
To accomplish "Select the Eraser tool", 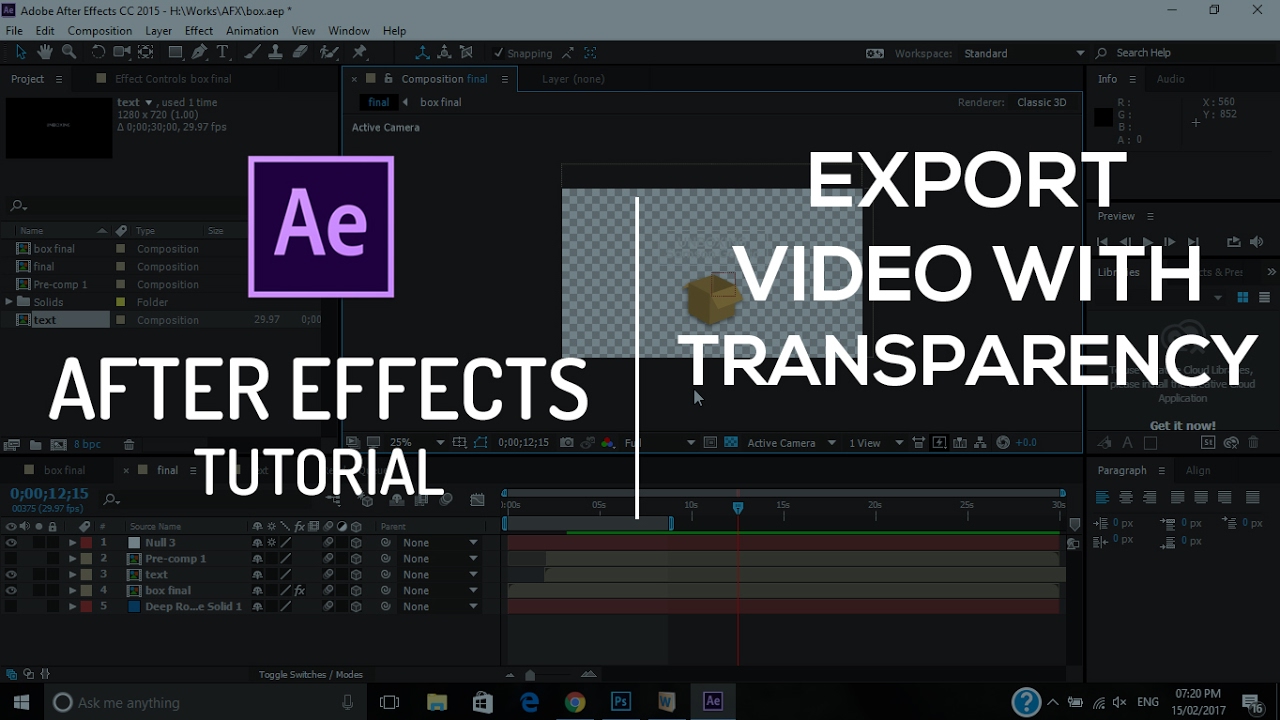I will 300,53.
